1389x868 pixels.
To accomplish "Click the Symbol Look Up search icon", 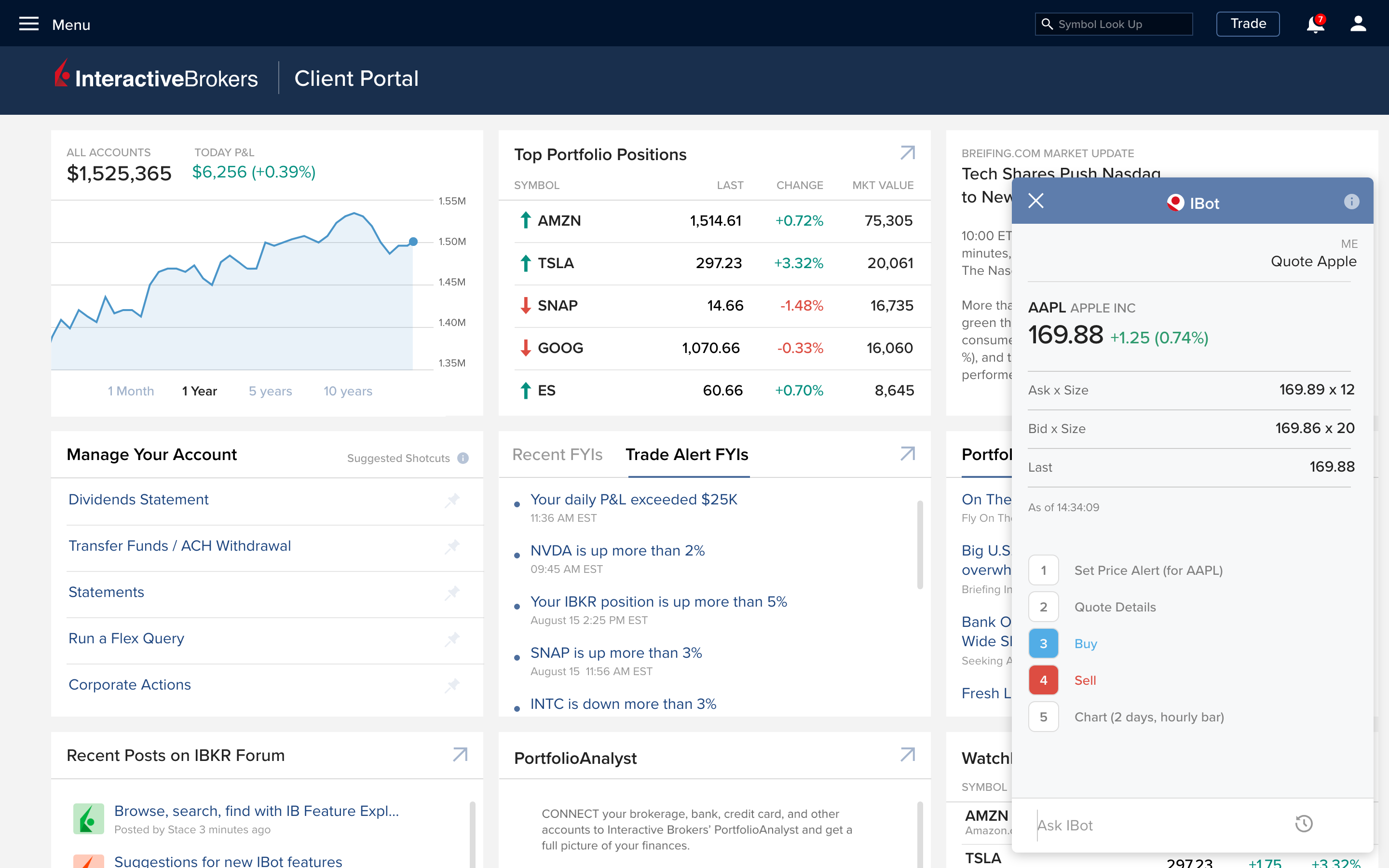I will [x=1047, y=24].
